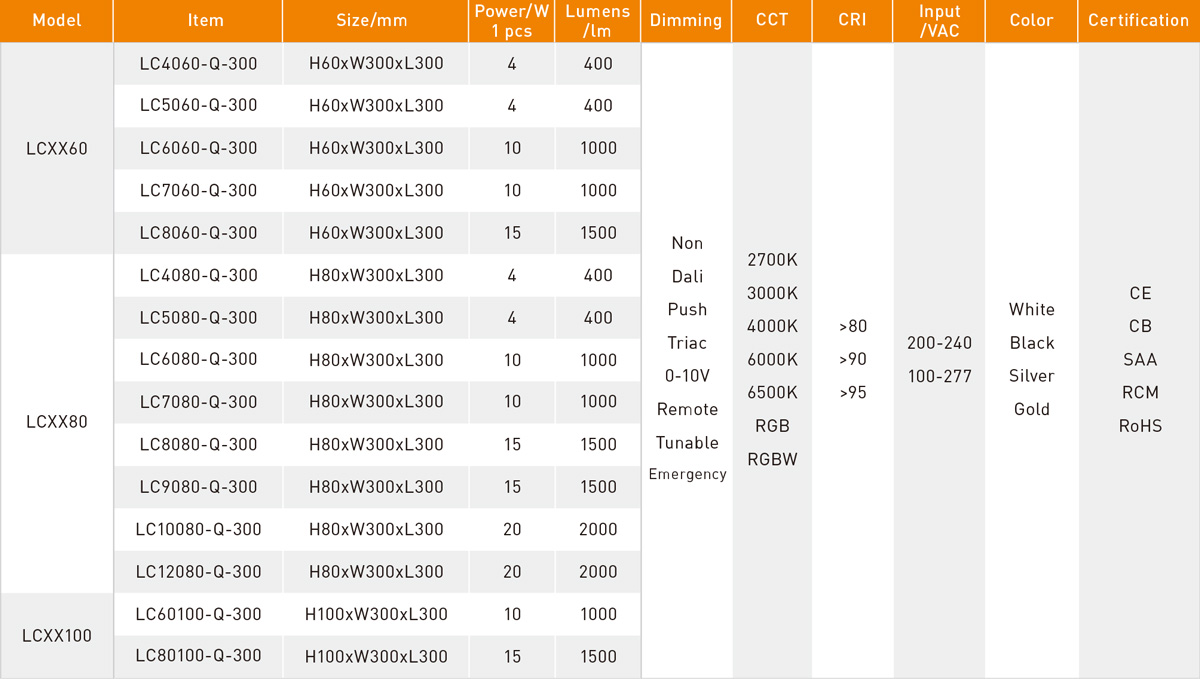Click Triac dimming option
The width and height of the screenshot is (1200, 679).
click(x=687, y=343)
